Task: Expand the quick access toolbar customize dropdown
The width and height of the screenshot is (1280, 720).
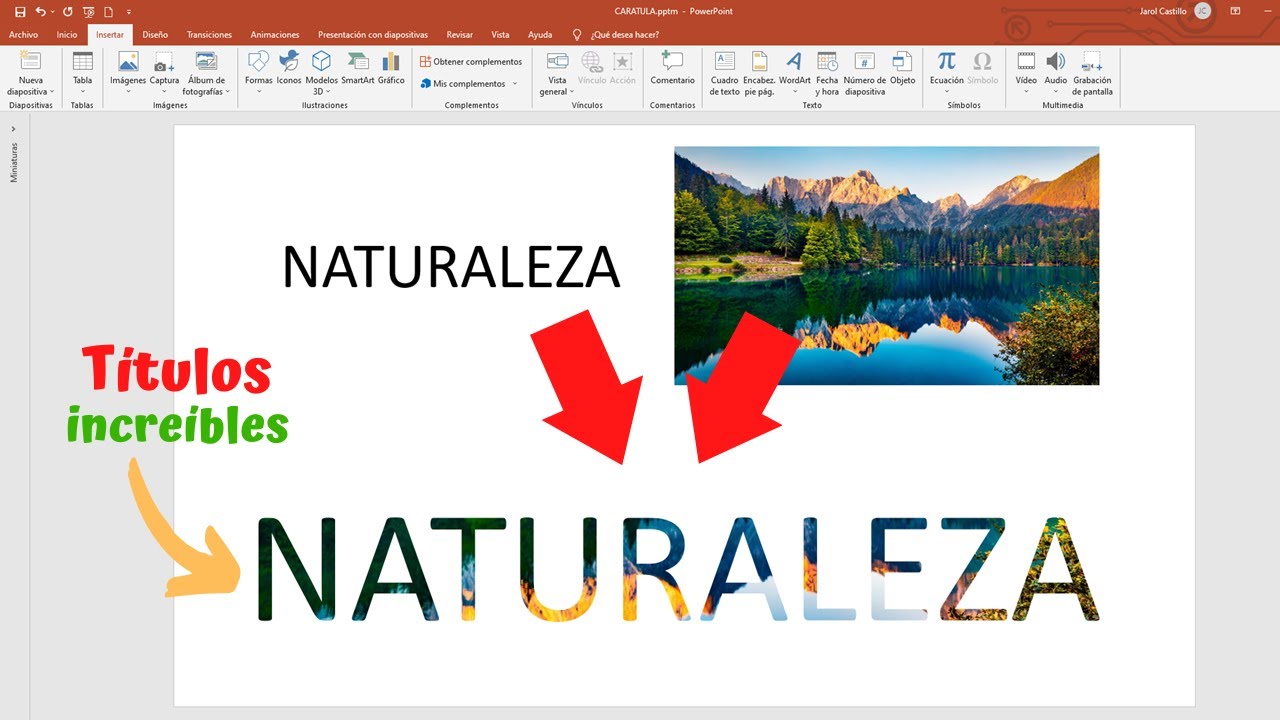Action: click(x=129, y=12)
